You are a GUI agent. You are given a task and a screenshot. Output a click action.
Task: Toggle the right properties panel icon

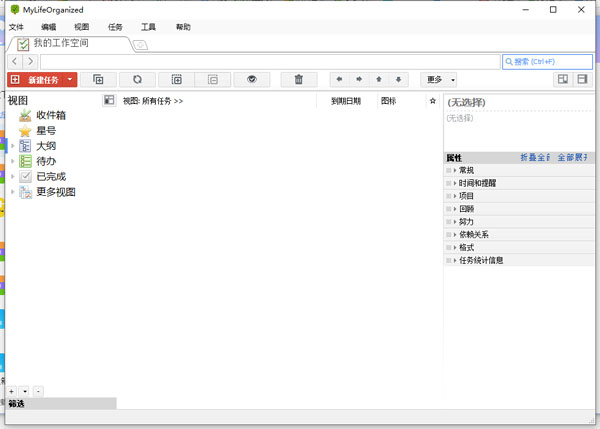point(582,80)
